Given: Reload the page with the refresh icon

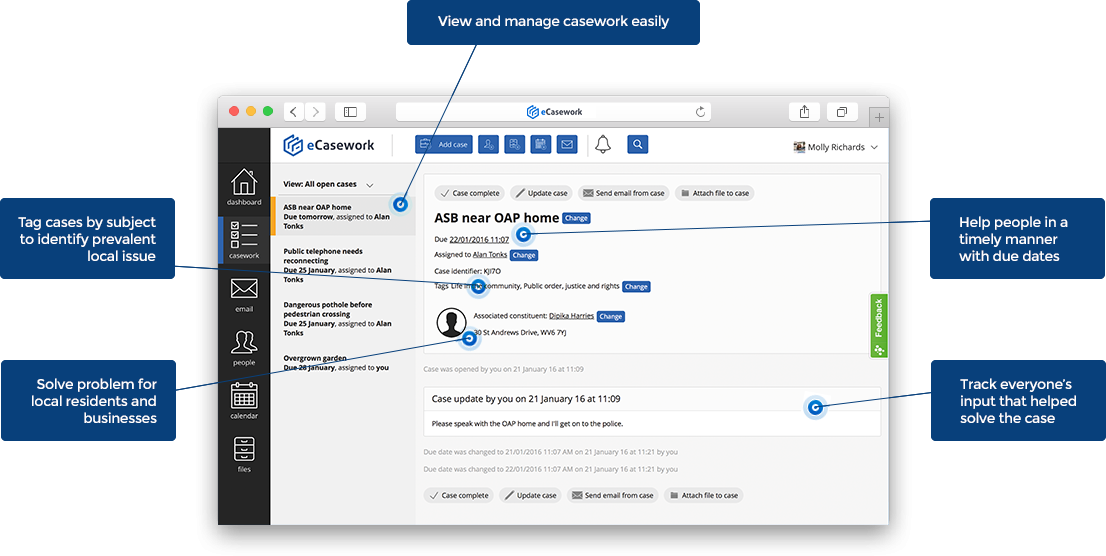Looking at the screenshot, I should [700, 111].
